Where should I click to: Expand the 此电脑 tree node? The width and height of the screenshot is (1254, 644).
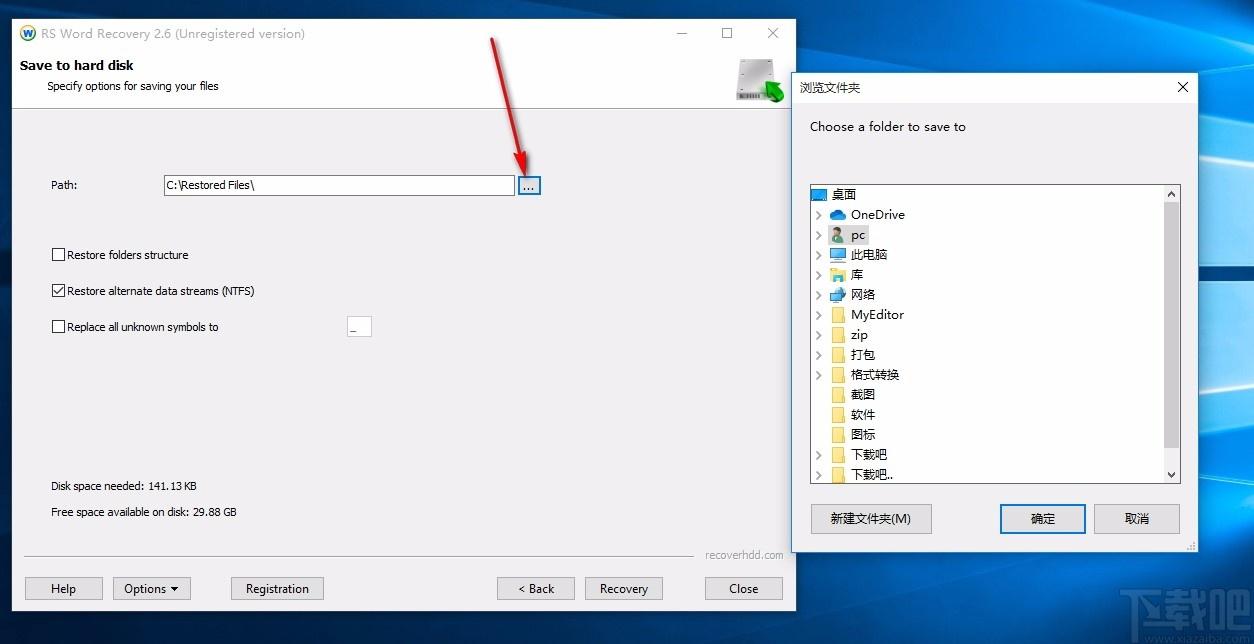coord(819,255)
